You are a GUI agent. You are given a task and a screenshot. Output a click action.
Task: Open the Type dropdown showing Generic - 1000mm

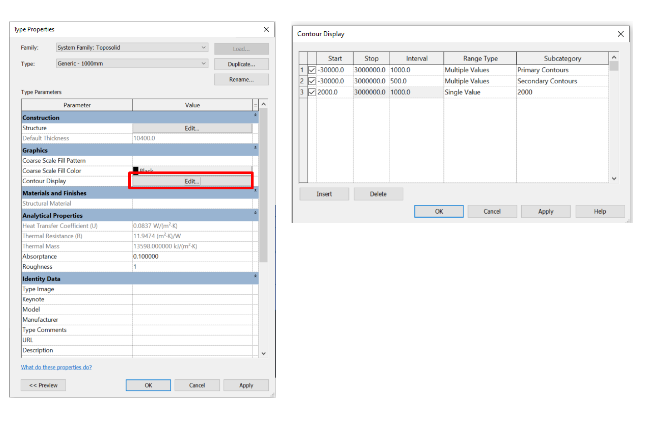pyautogui.click(x=132, y=63)
